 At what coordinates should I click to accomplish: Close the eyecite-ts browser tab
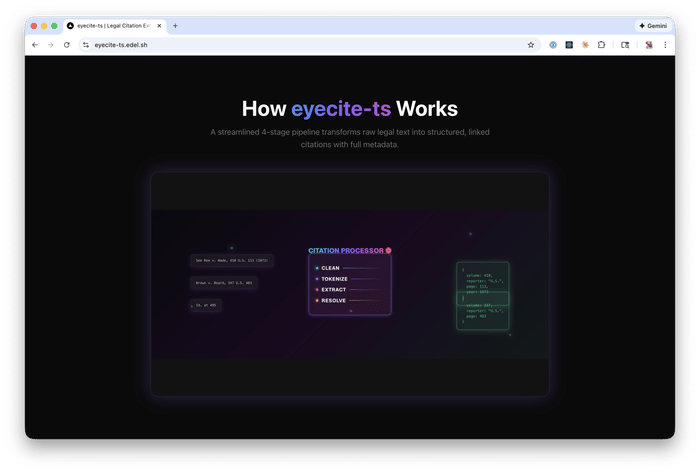pyautogui.click(x=159, y=26)
